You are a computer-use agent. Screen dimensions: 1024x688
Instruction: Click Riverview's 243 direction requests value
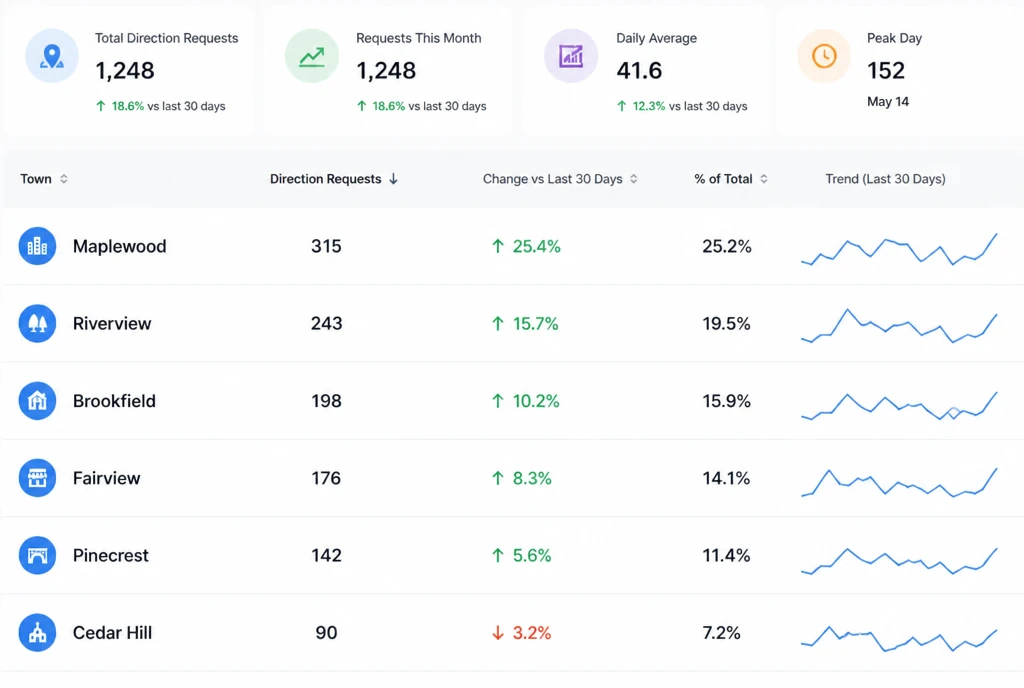pyautogui.click(x=326, y=323)
